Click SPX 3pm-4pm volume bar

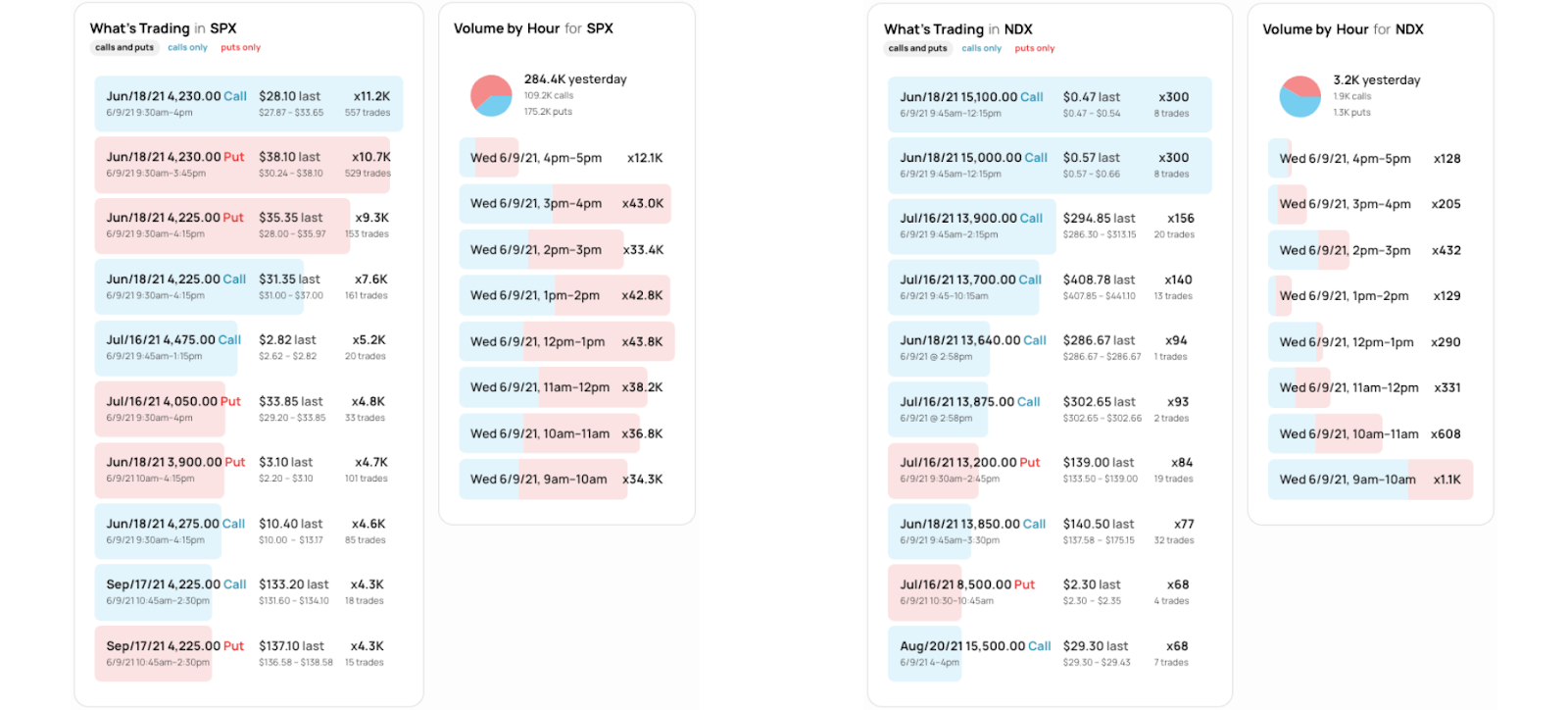point(565,204)
